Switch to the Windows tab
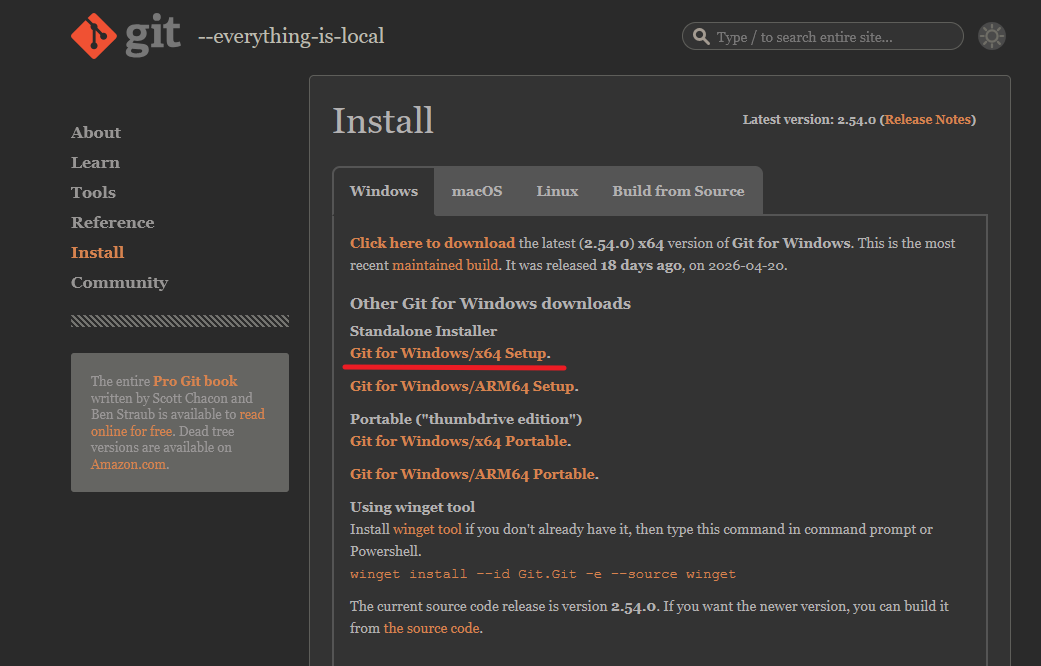Image resolution: width=1041 pixels, height=666 pixels. click(x=384, y=191)
